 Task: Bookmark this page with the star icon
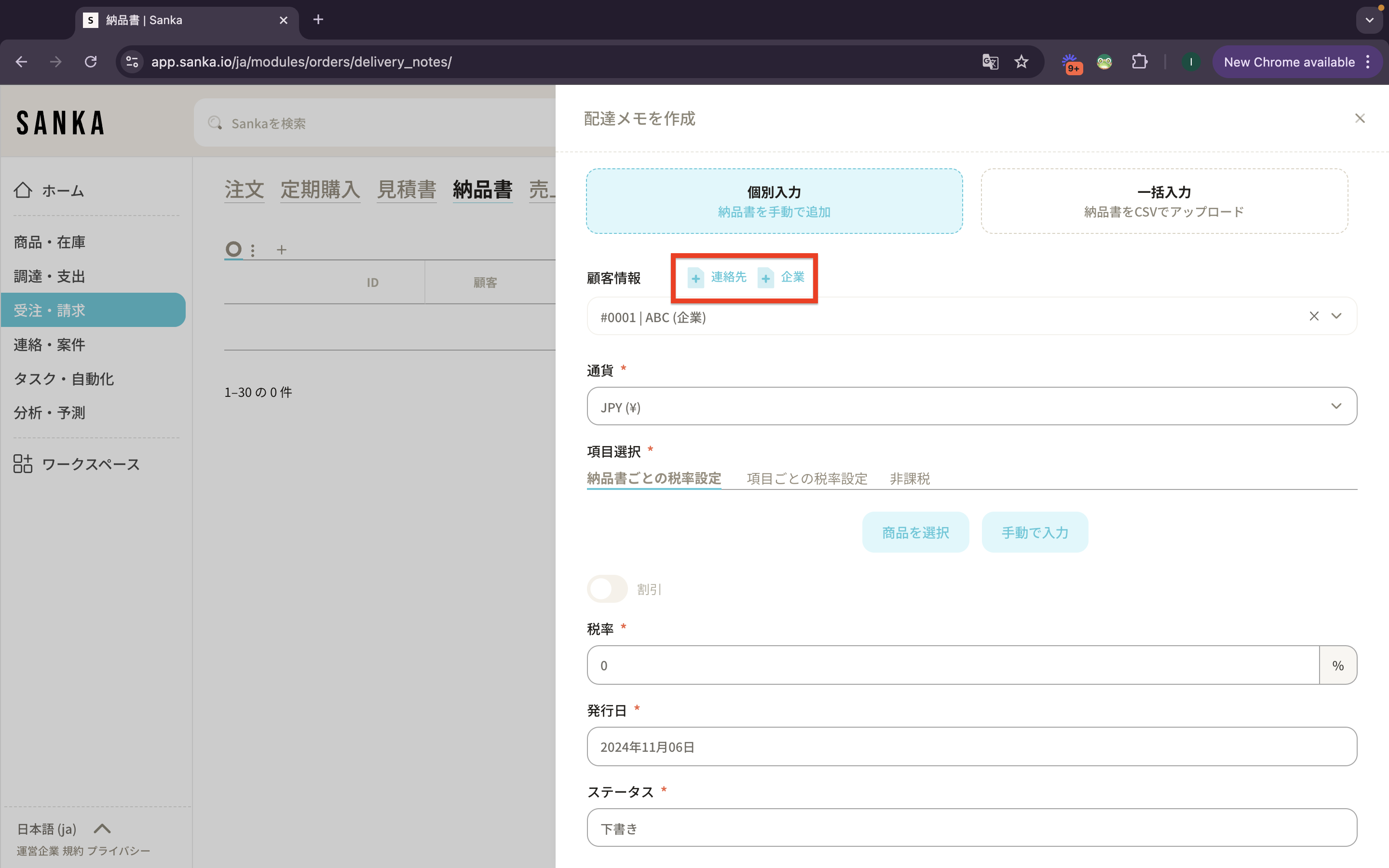tap(1021, 62)
